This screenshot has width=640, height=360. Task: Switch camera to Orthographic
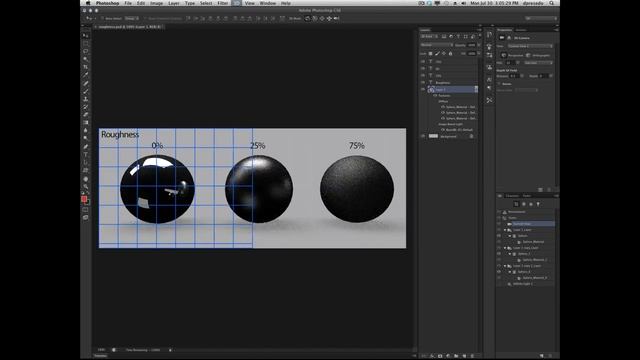pos(538,56)
